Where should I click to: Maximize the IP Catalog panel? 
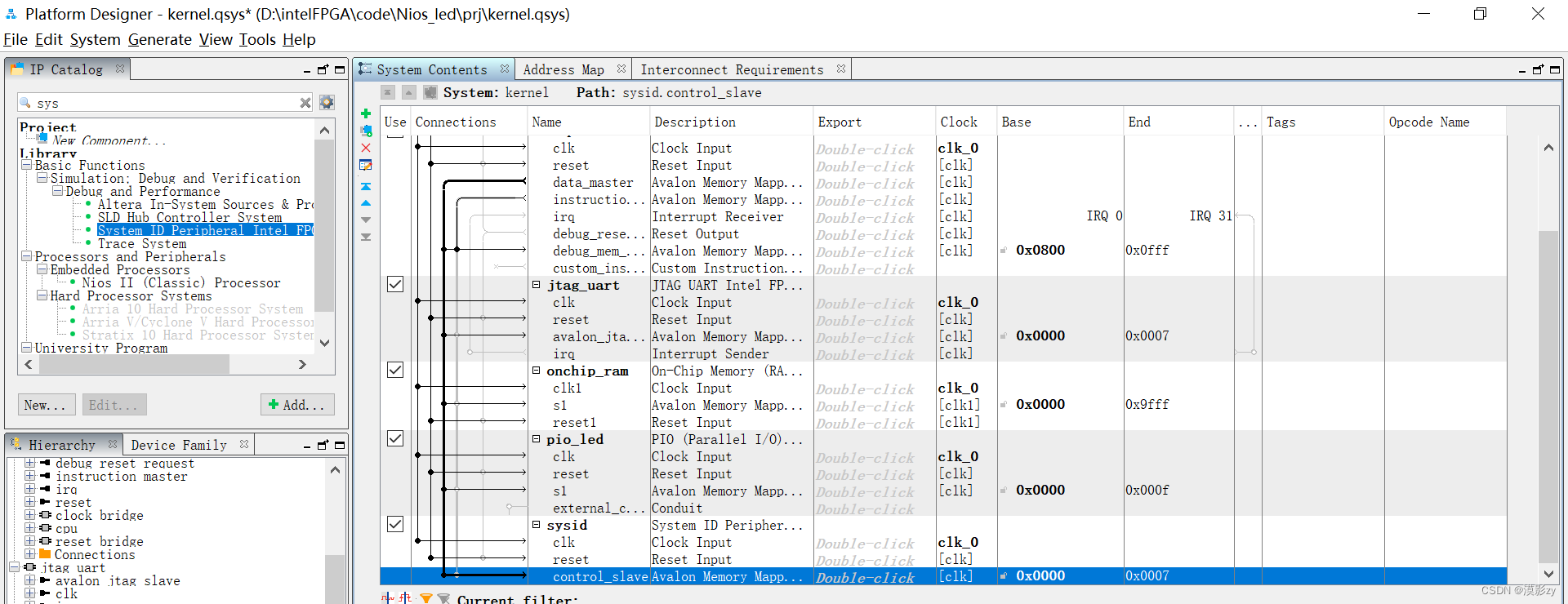340,70
